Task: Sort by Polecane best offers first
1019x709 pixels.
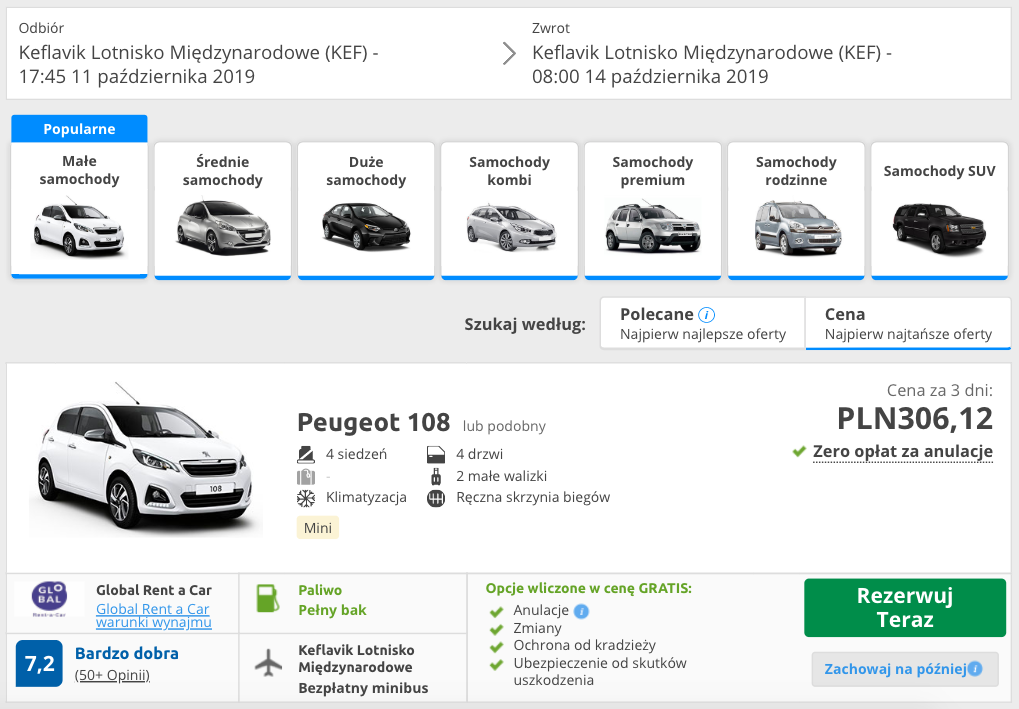Action: 703,324
